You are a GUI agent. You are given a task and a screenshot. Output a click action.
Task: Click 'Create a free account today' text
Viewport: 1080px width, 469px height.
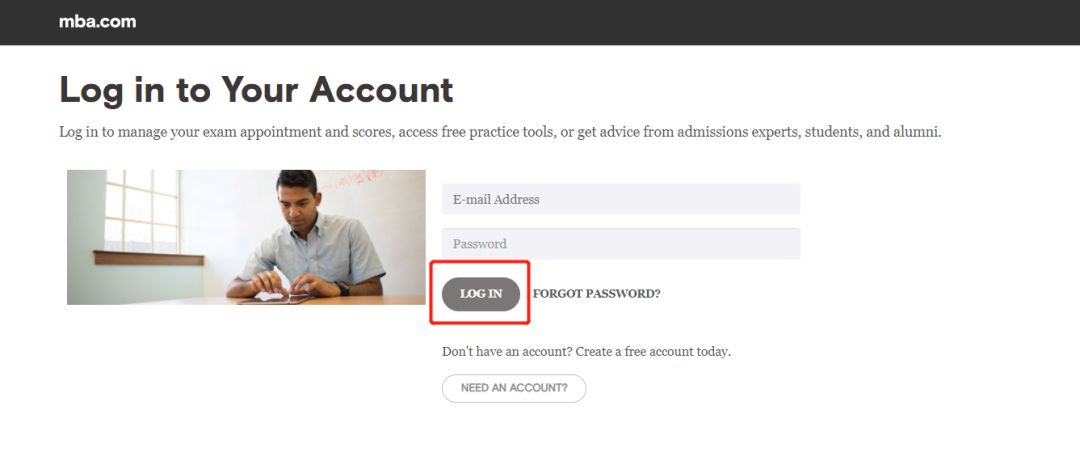click(x=653, y=351)
